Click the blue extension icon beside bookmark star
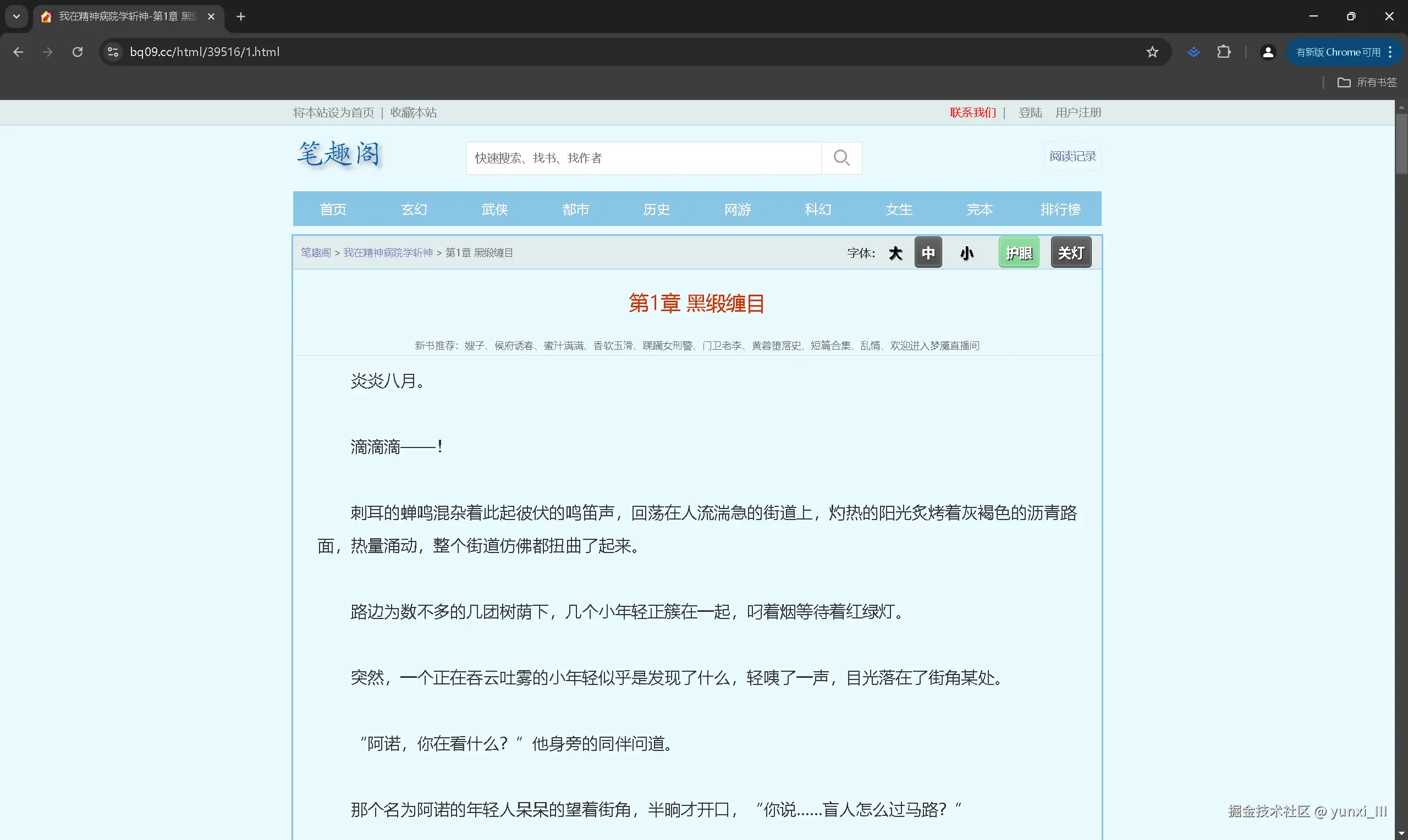Screen dimensions: 1408x840 (x=1193, y=52)
